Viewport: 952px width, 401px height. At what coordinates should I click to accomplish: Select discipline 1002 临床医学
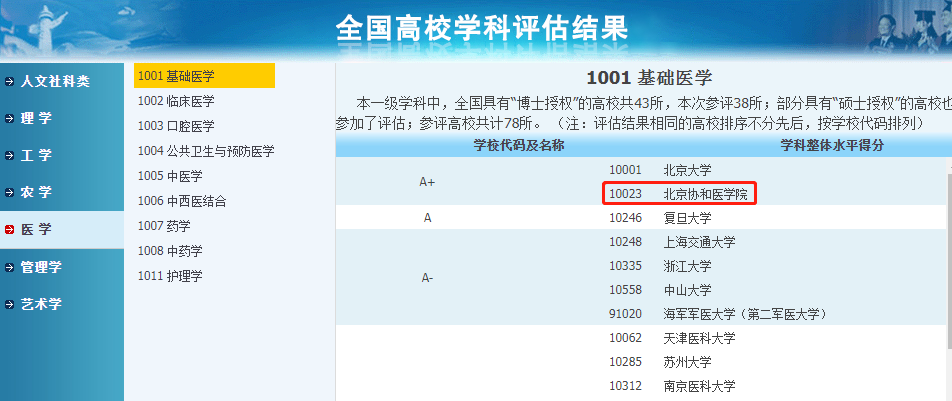pos(176,101)
